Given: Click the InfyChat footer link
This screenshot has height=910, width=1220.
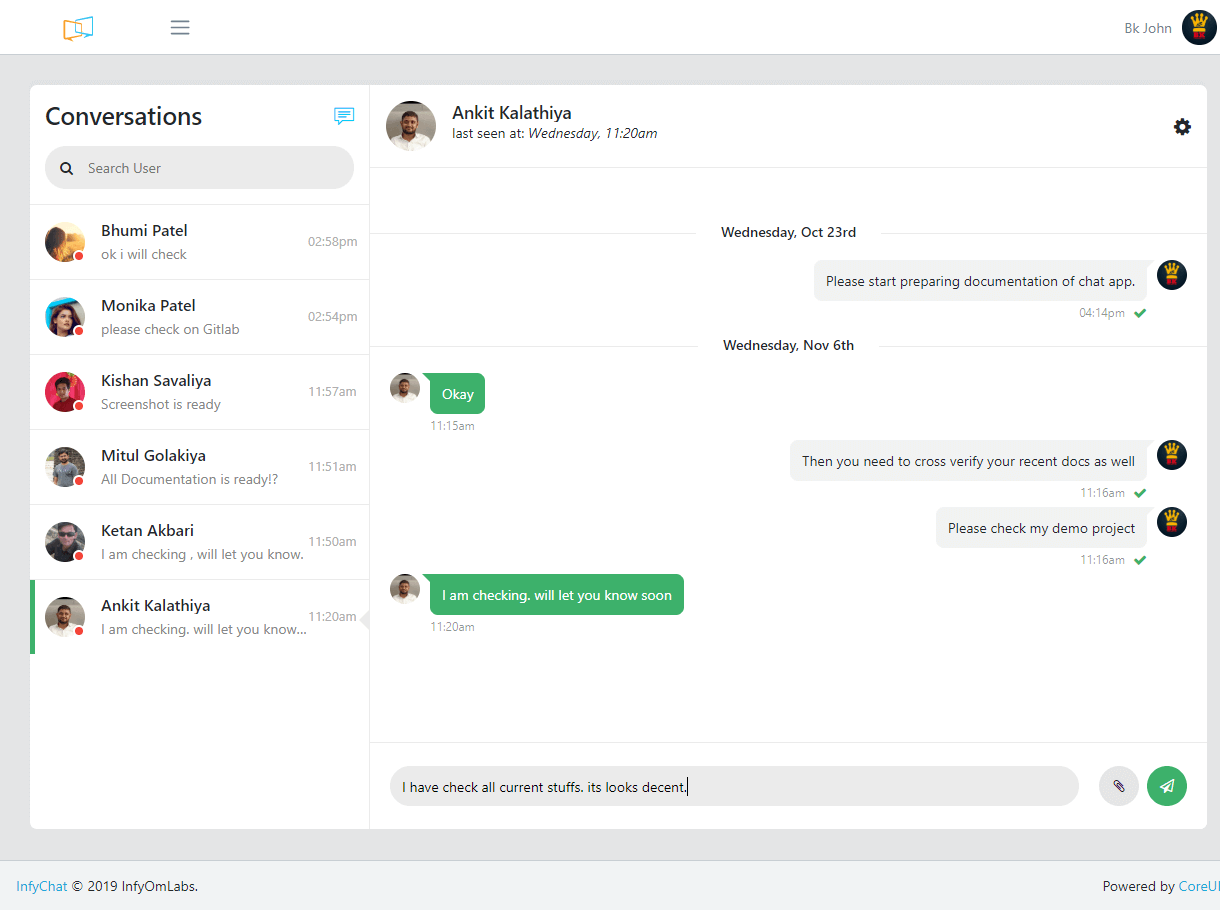Looking at the screenshot, I should [x=40, y=886].
